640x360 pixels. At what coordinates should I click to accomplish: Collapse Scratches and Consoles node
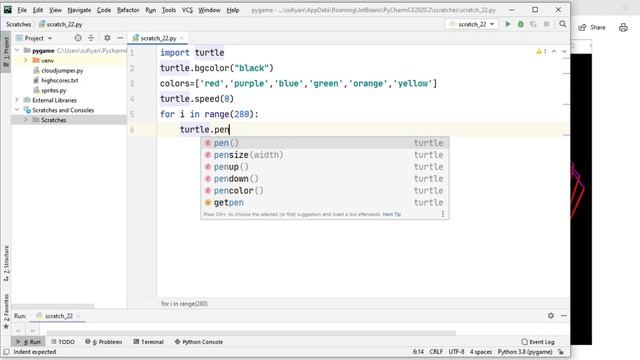point(17,110)
